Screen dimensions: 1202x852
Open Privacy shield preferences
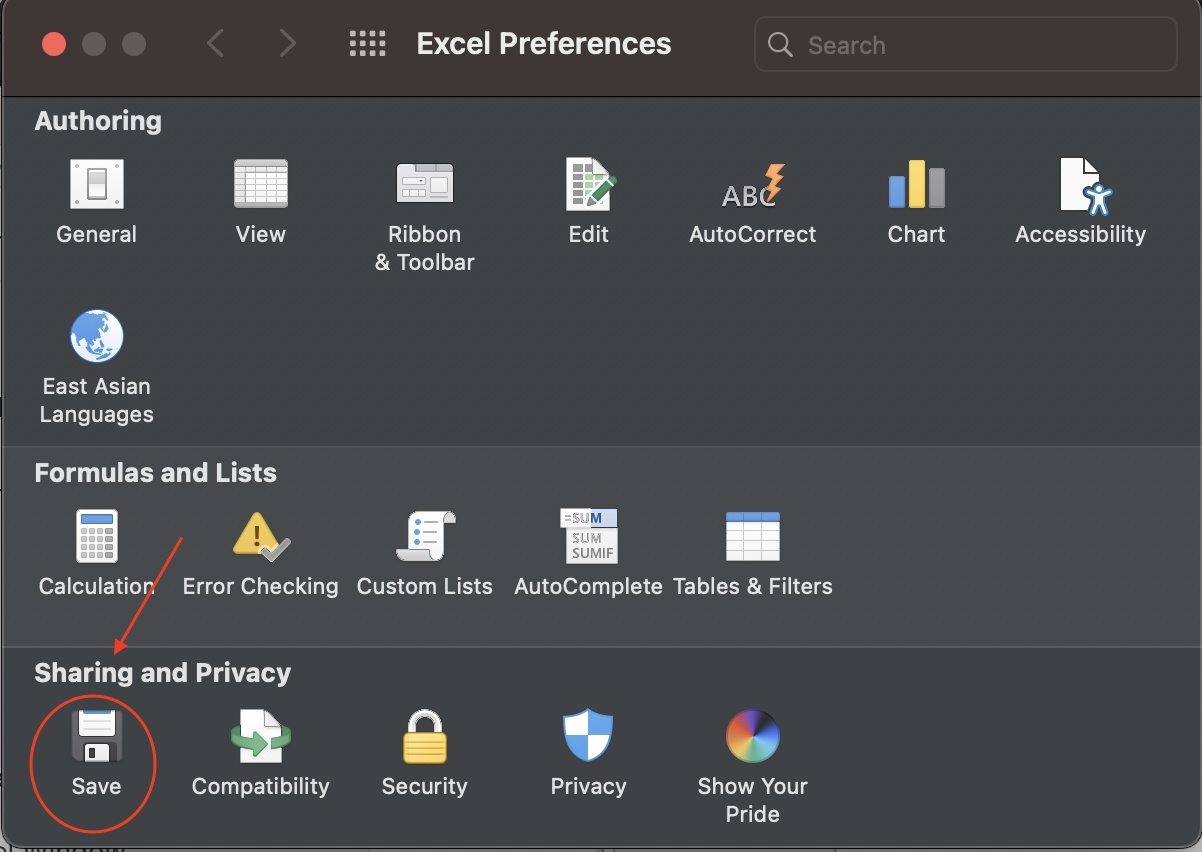589,738
